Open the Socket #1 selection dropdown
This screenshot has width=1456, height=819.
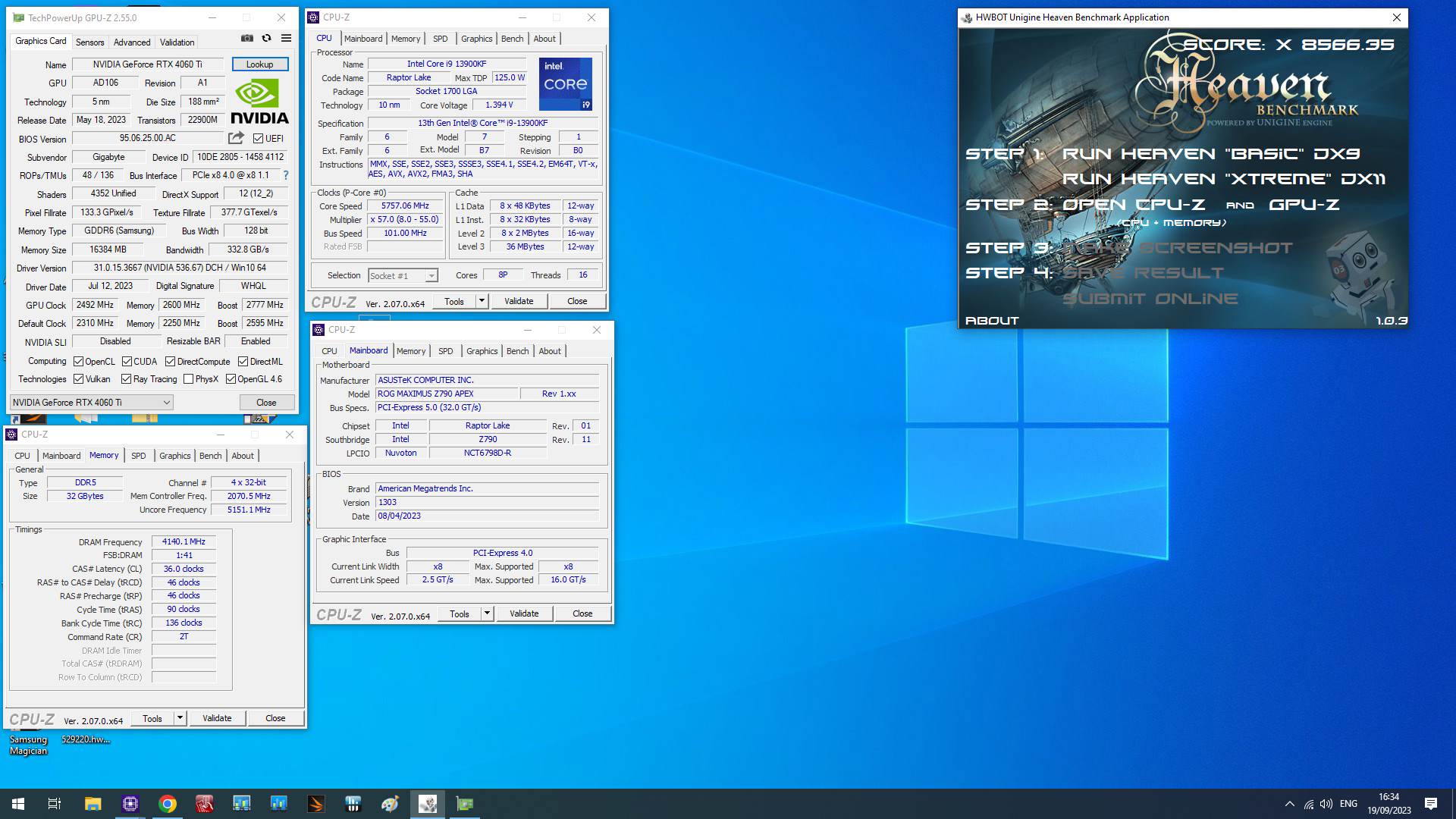click(x=403, y=276)
